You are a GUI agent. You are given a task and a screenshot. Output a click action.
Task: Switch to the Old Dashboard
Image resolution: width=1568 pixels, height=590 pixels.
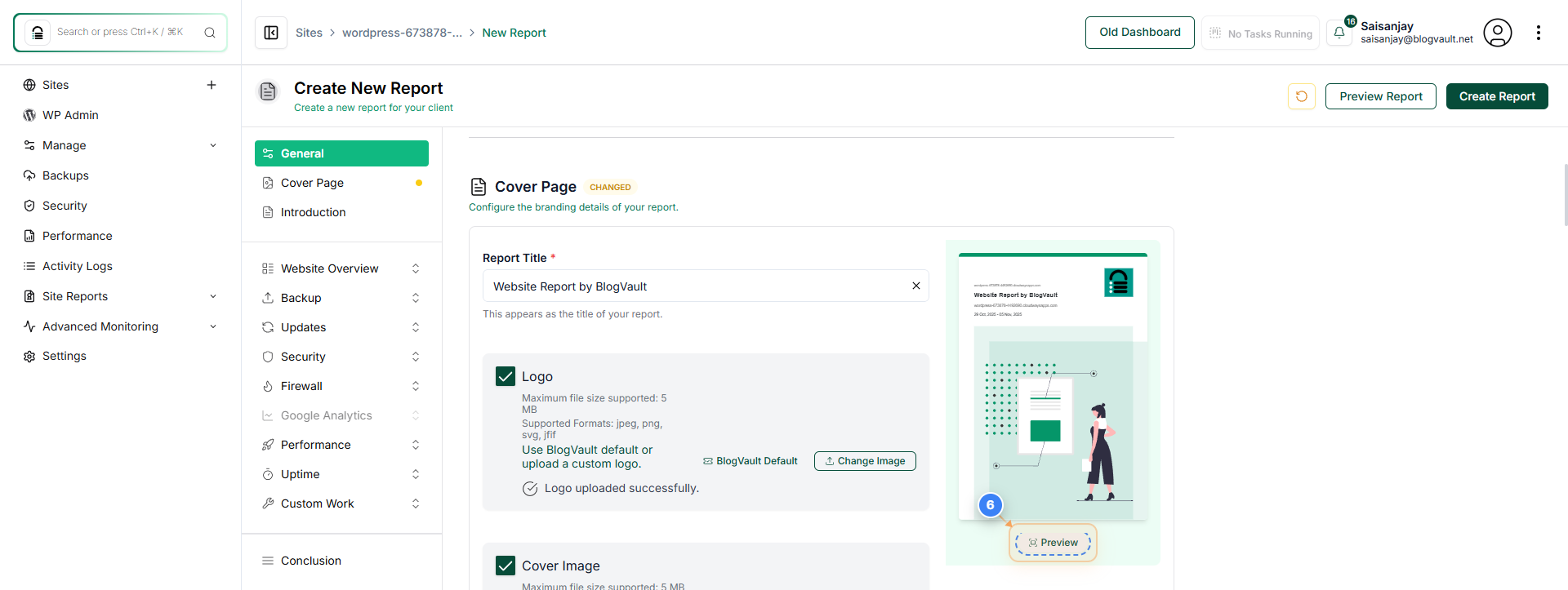(x=1139, y=33)
